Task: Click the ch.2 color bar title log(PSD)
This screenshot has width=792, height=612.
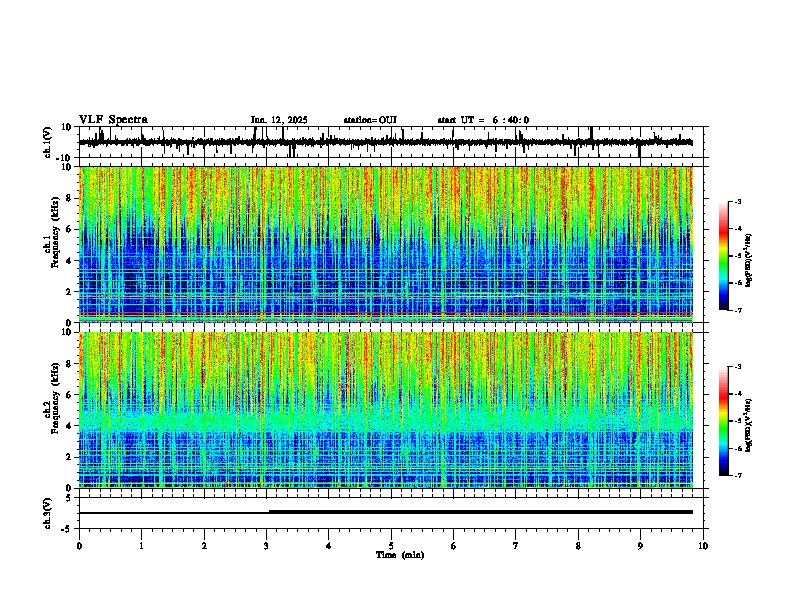Action: pos(749,425)
